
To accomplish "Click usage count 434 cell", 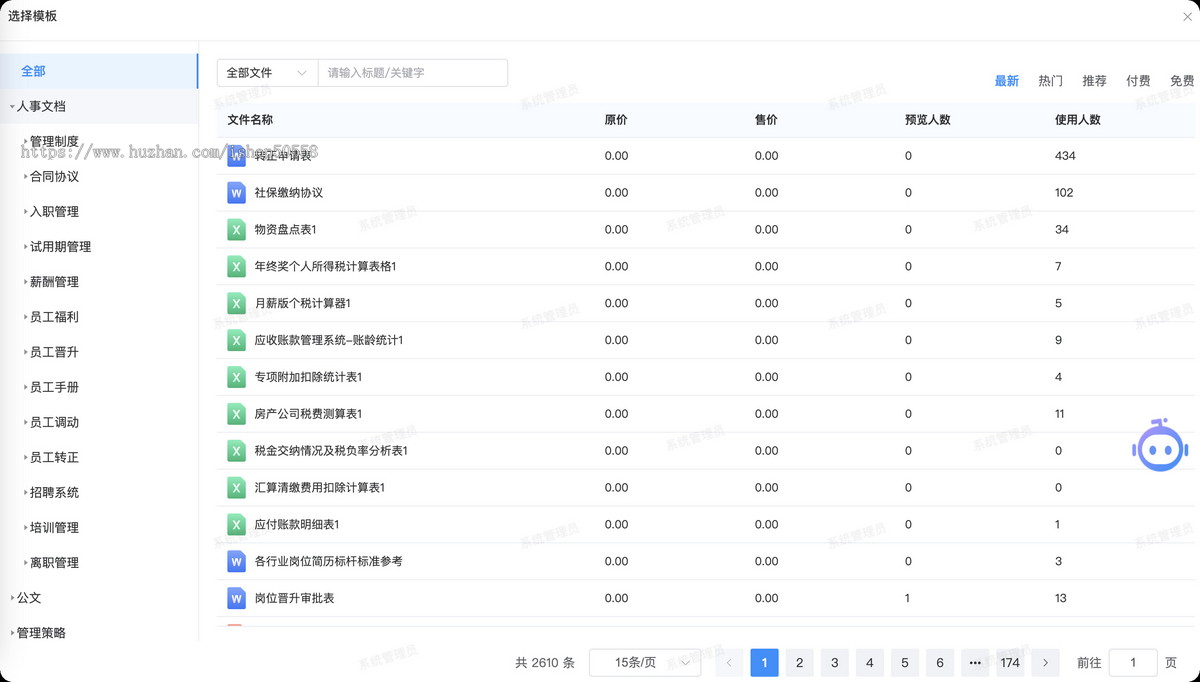I will tap(1065, 156).
